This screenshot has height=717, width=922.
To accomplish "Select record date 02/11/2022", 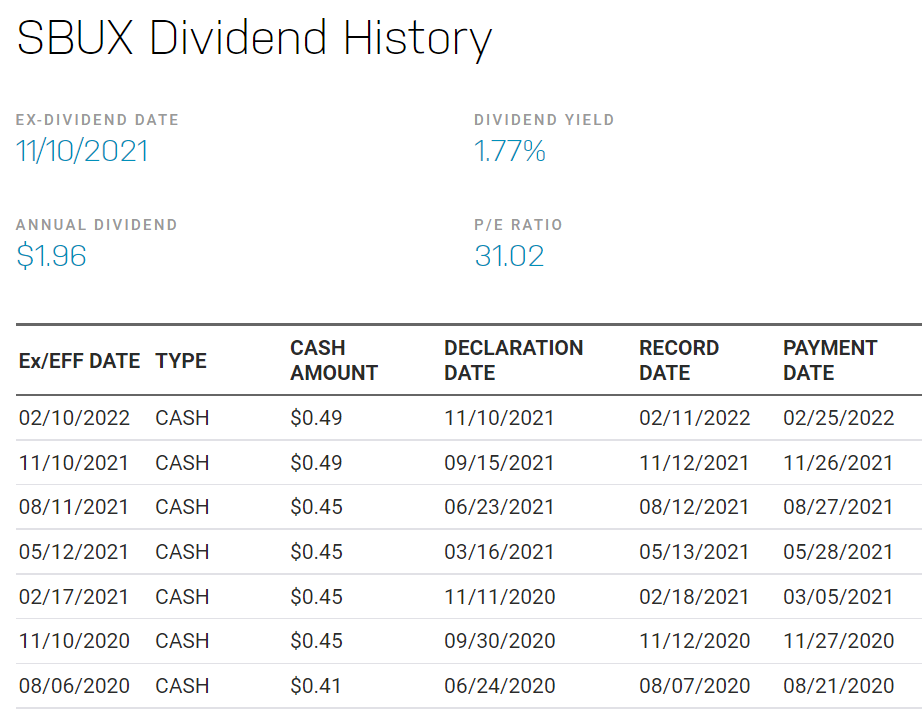I will coord(694,418).
